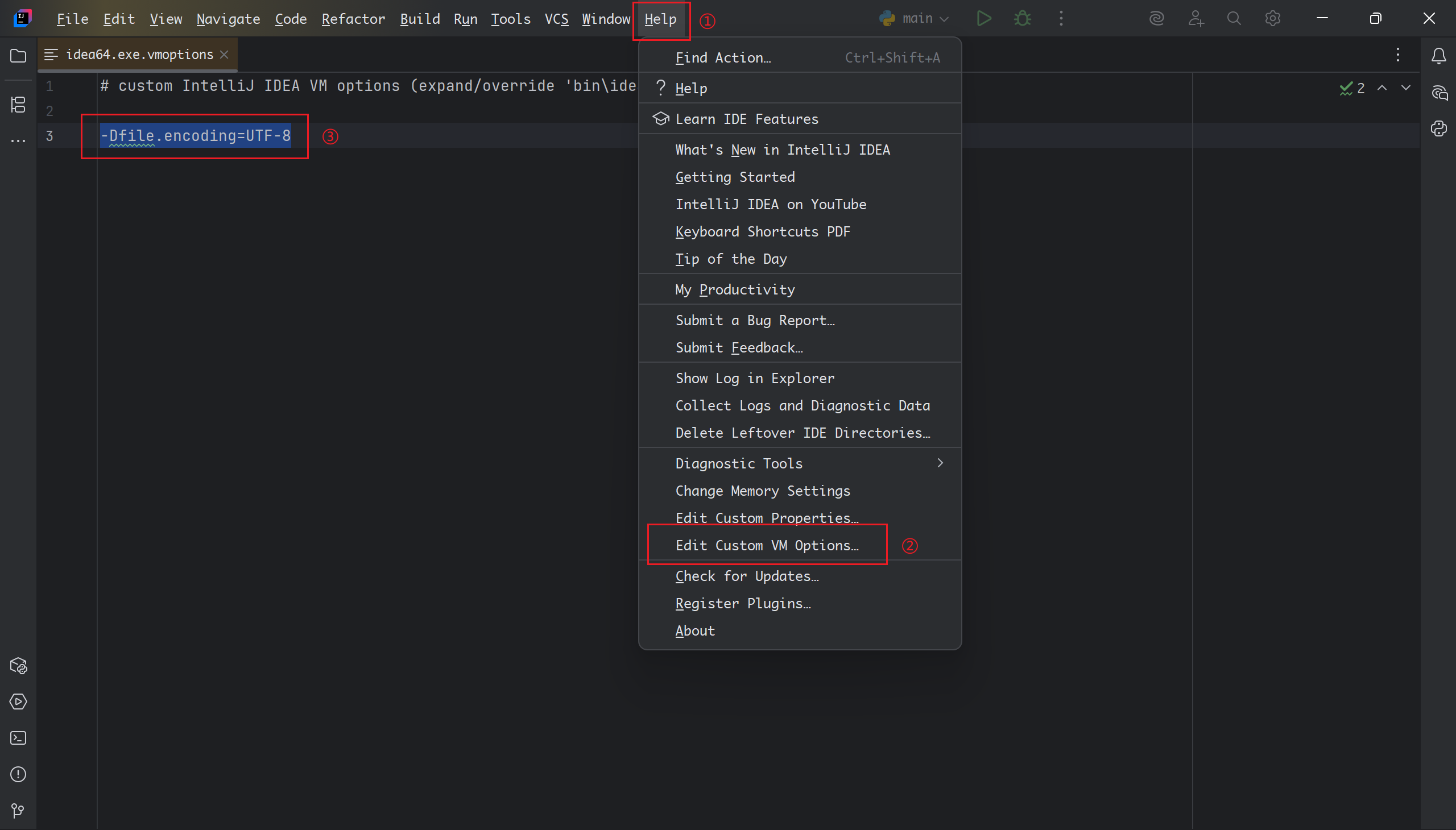The image size is (1456, 830).
Task: Choose Change Memory Settings from Help menu
Action: [x=763, y=491]
